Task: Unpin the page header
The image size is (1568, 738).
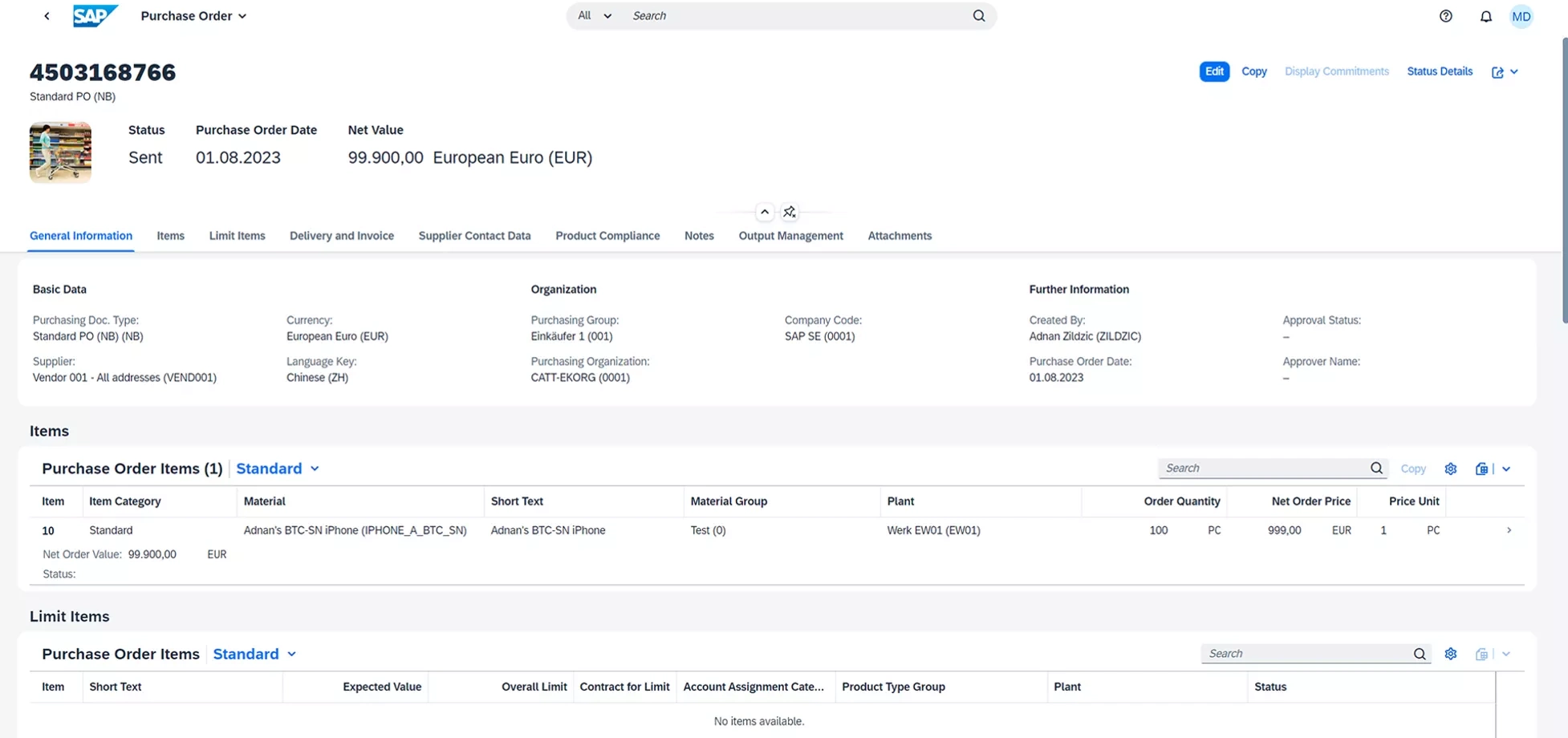Action: pos(790,211)
